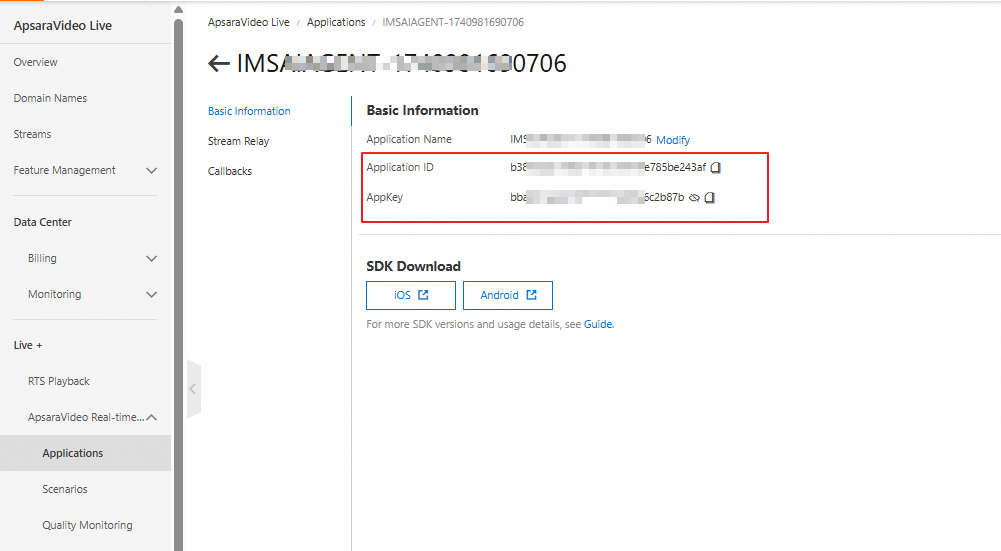Open Scenarios in the sidebar
This screenshot has height=551, width=1001.
click(64, 489)
